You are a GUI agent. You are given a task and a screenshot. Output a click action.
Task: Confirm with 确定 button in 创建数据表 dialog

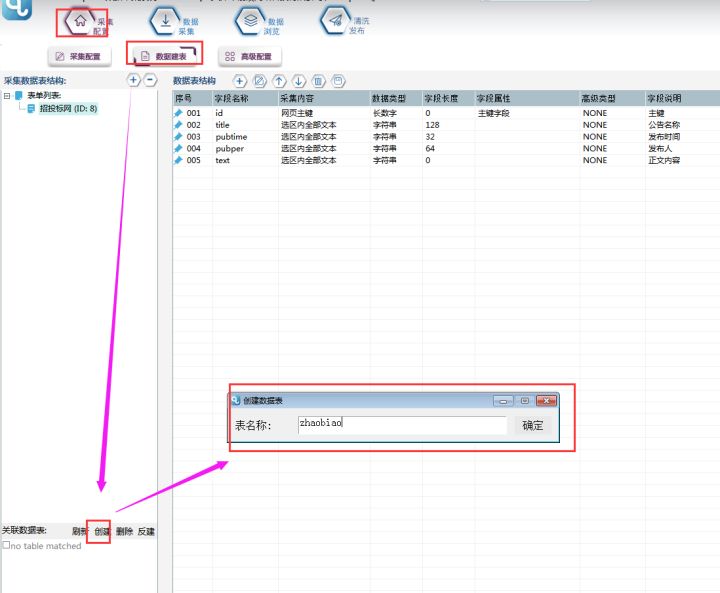click(x=533, y=425)
